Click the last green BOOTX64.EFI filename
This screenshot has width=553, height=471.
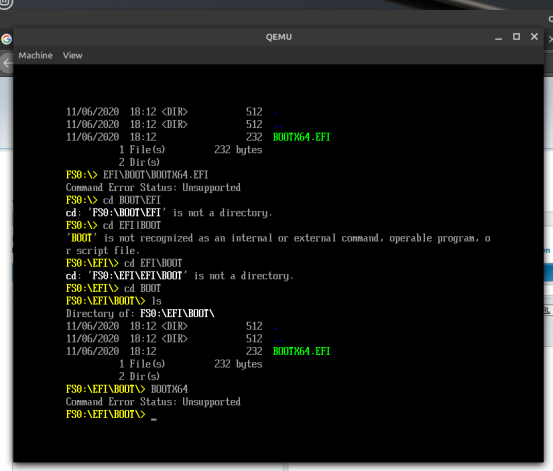302,351
